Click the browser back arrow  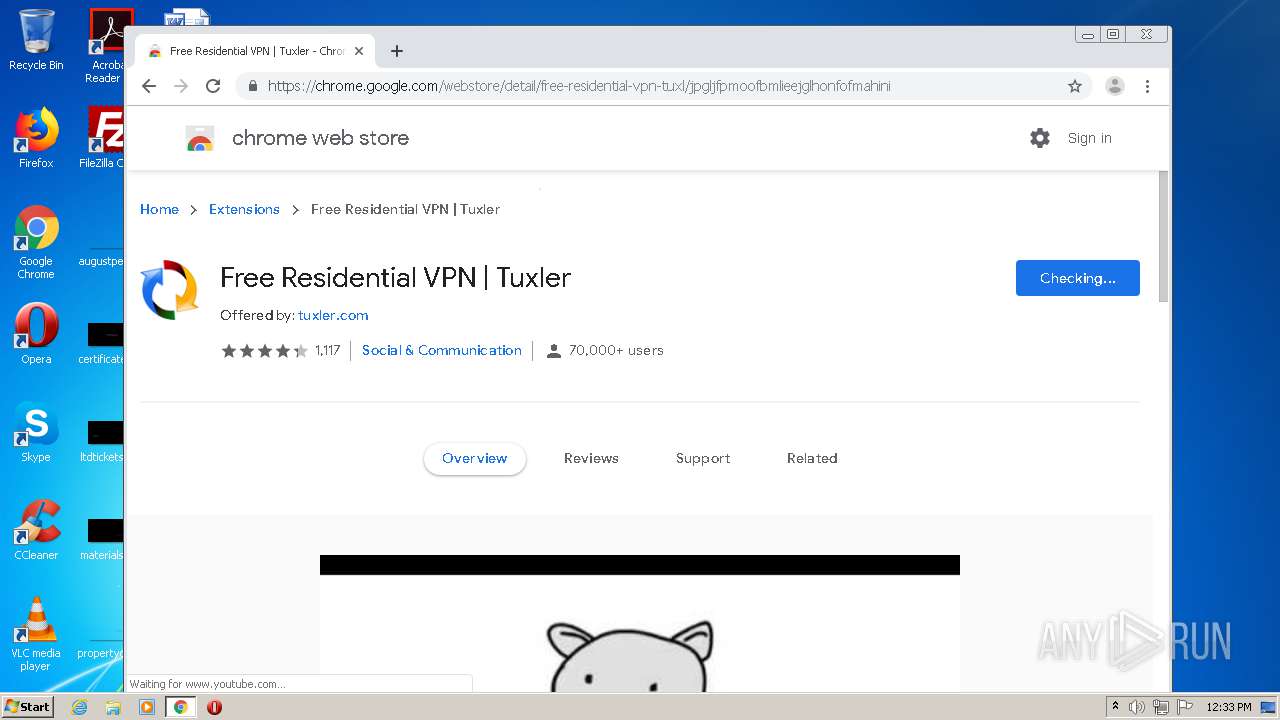point(149,86)
